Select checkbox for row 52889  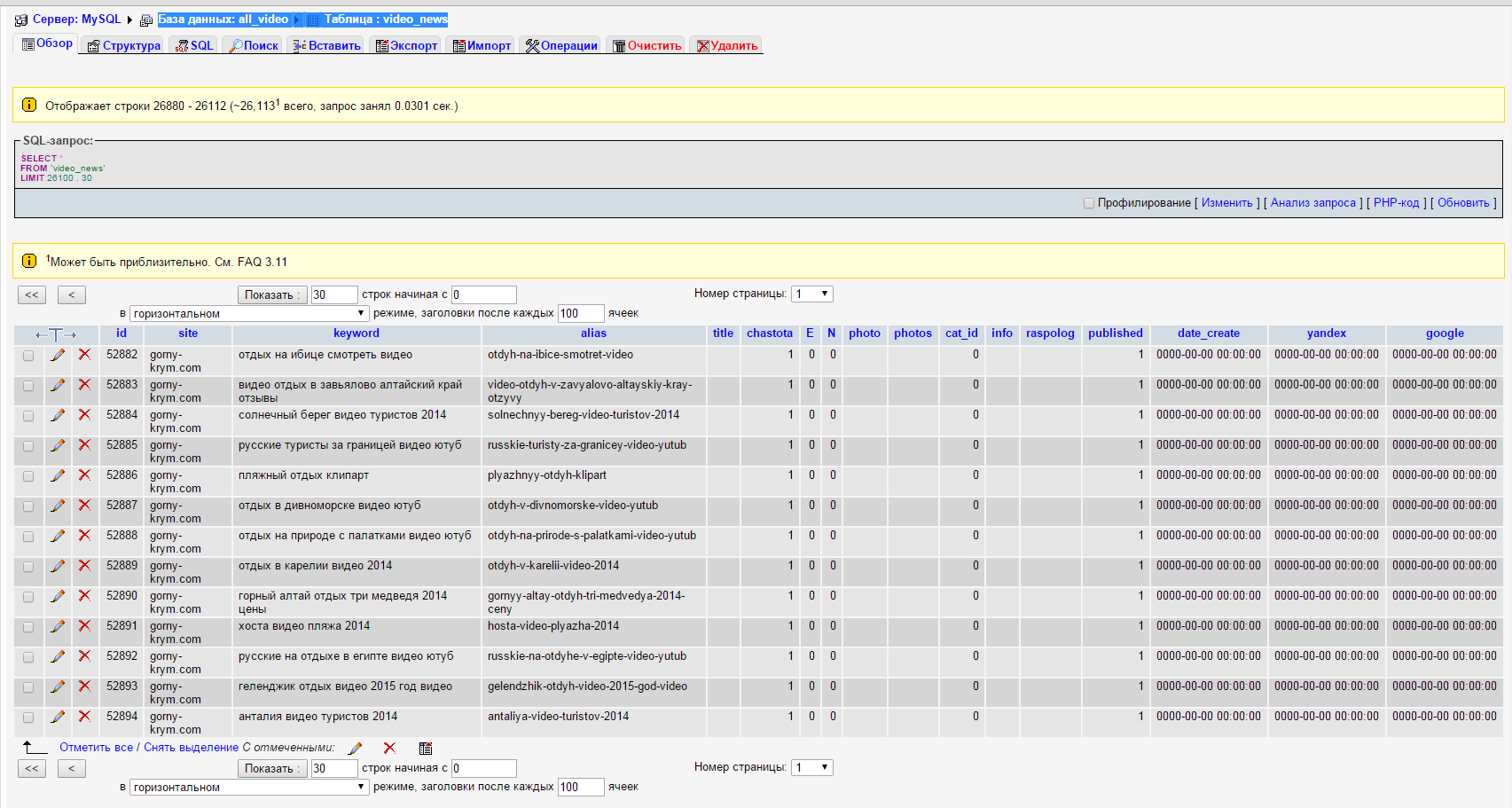pos(28,567)
